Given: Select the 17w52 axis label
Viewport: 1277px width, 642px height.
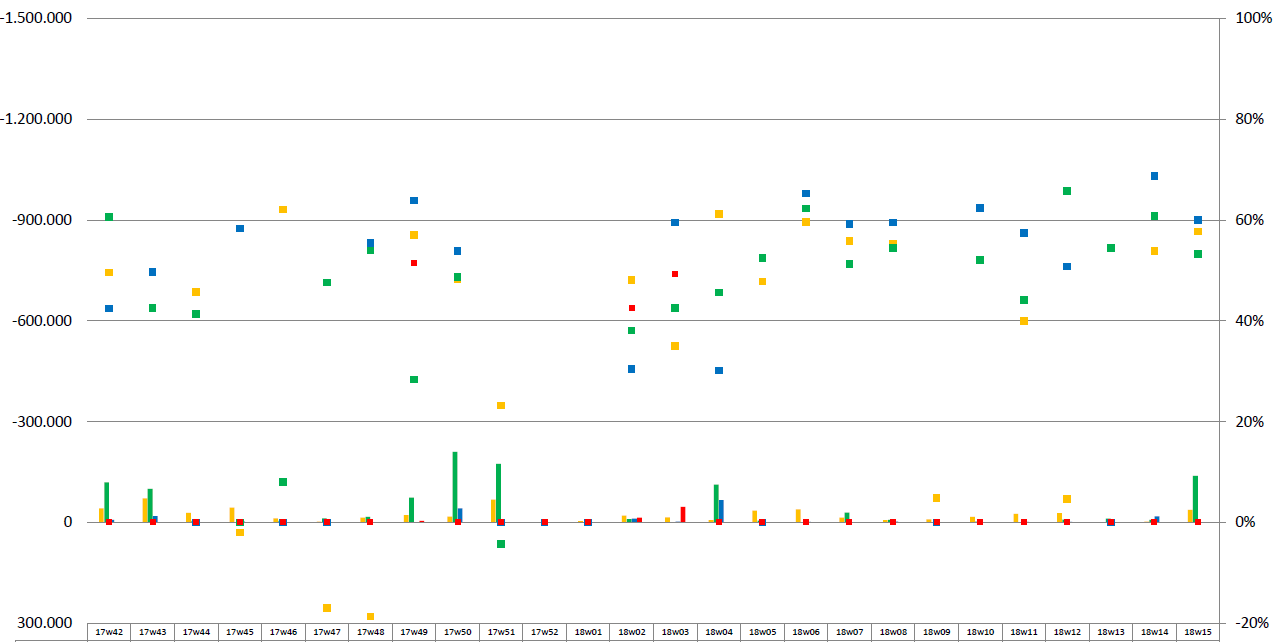Looking at the screenshot, I should tap(544, 632).
